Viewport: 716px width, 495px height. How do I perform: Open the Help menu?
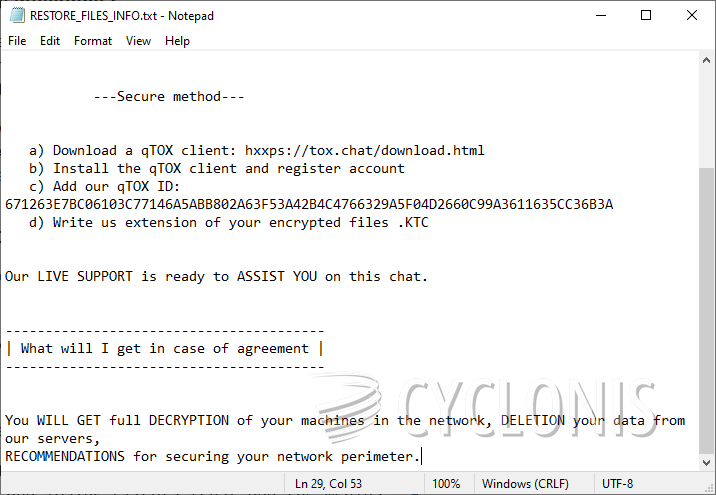[177, 41]
